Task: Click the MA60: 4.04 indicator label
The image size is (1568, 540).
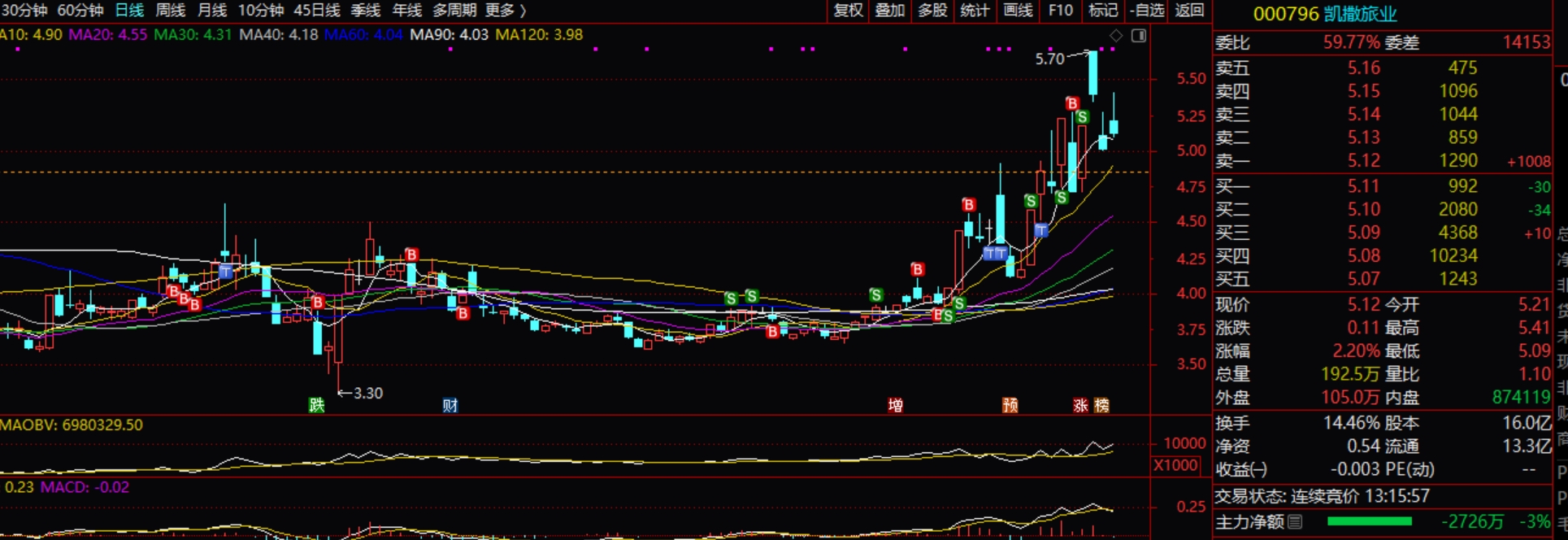Action: pos(363,35)
